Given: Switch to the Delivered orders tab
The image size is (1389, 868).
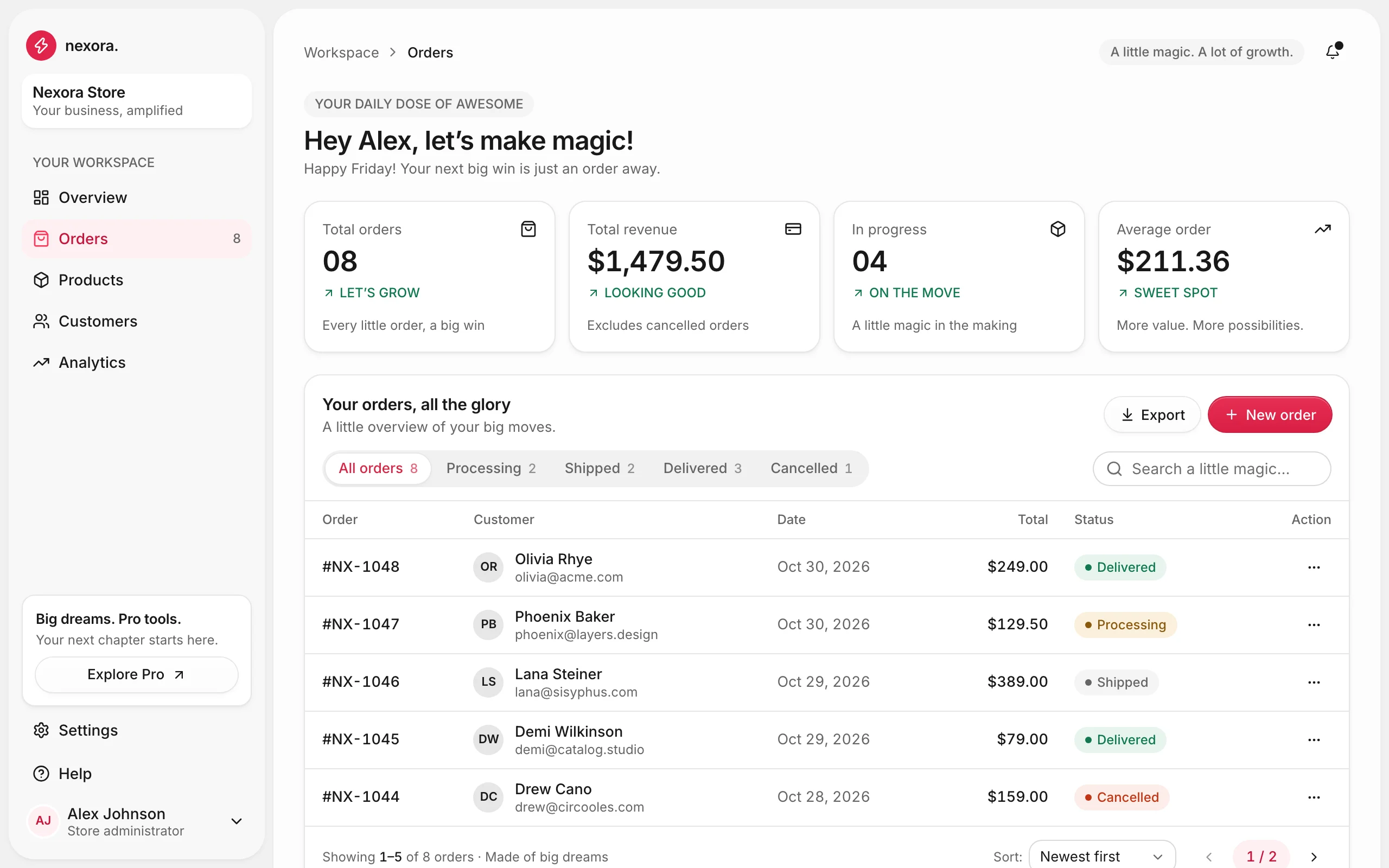Looking at the screenshot, I should pos(703,468).
